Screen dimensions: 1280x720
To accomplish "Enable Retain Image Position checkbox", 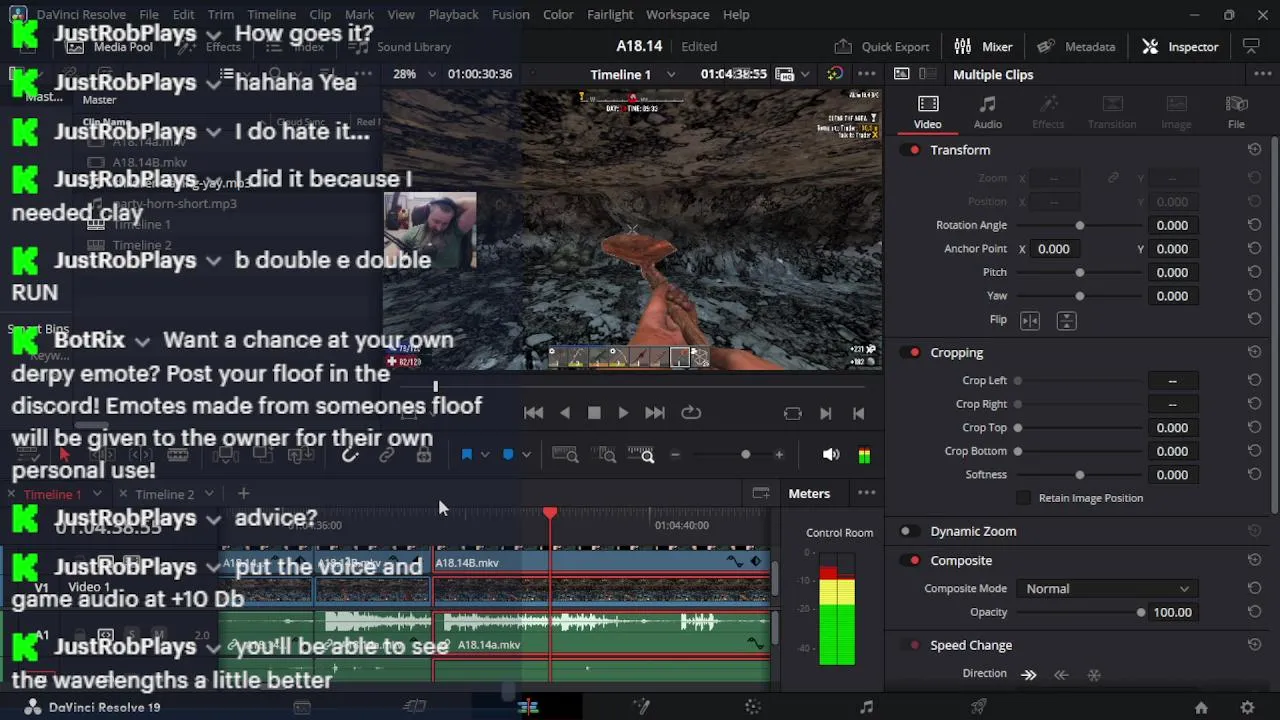I will point(1023,498).
